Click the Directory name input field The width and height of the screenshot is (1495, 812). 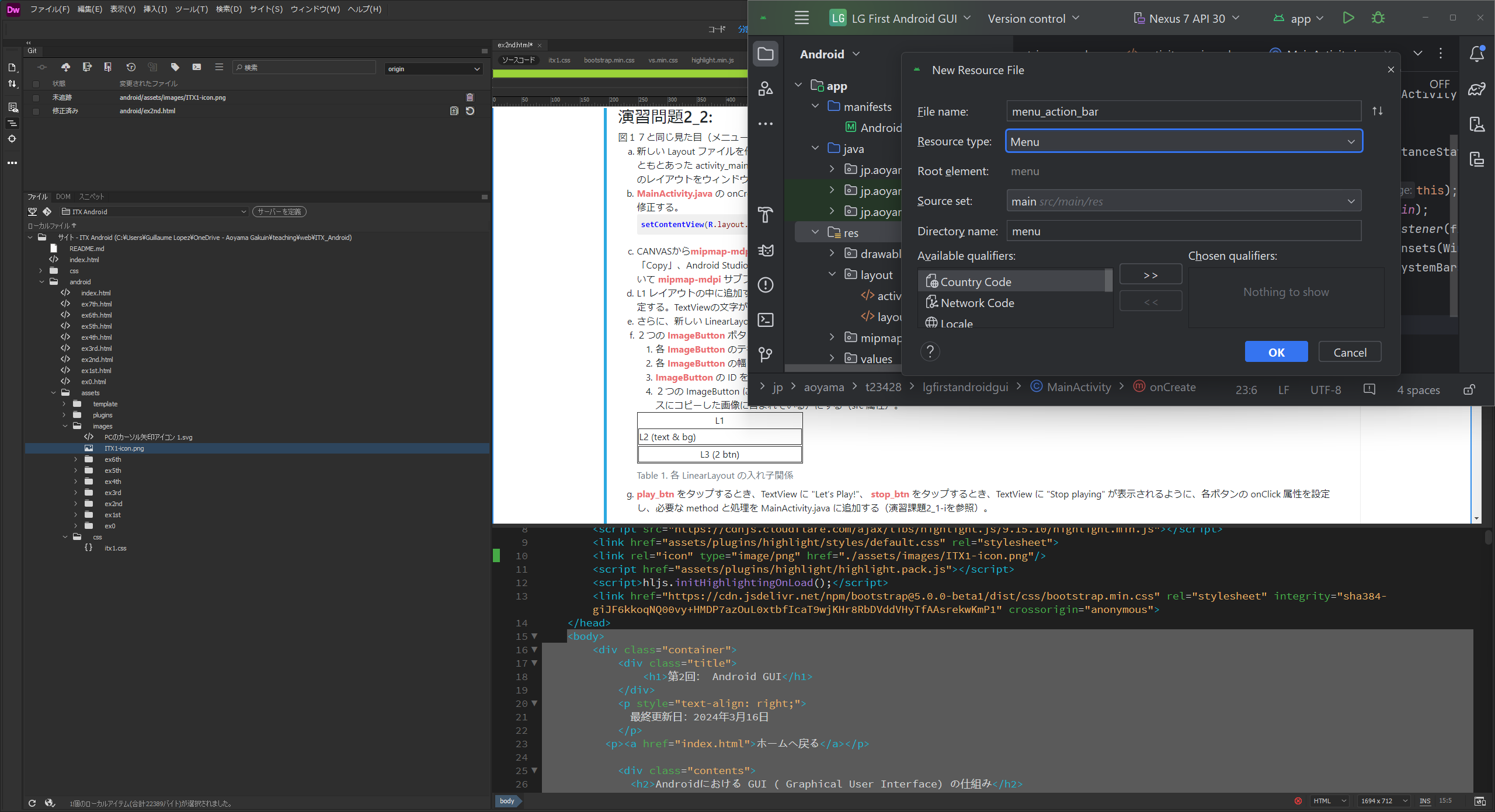(x=1184, y=231)
